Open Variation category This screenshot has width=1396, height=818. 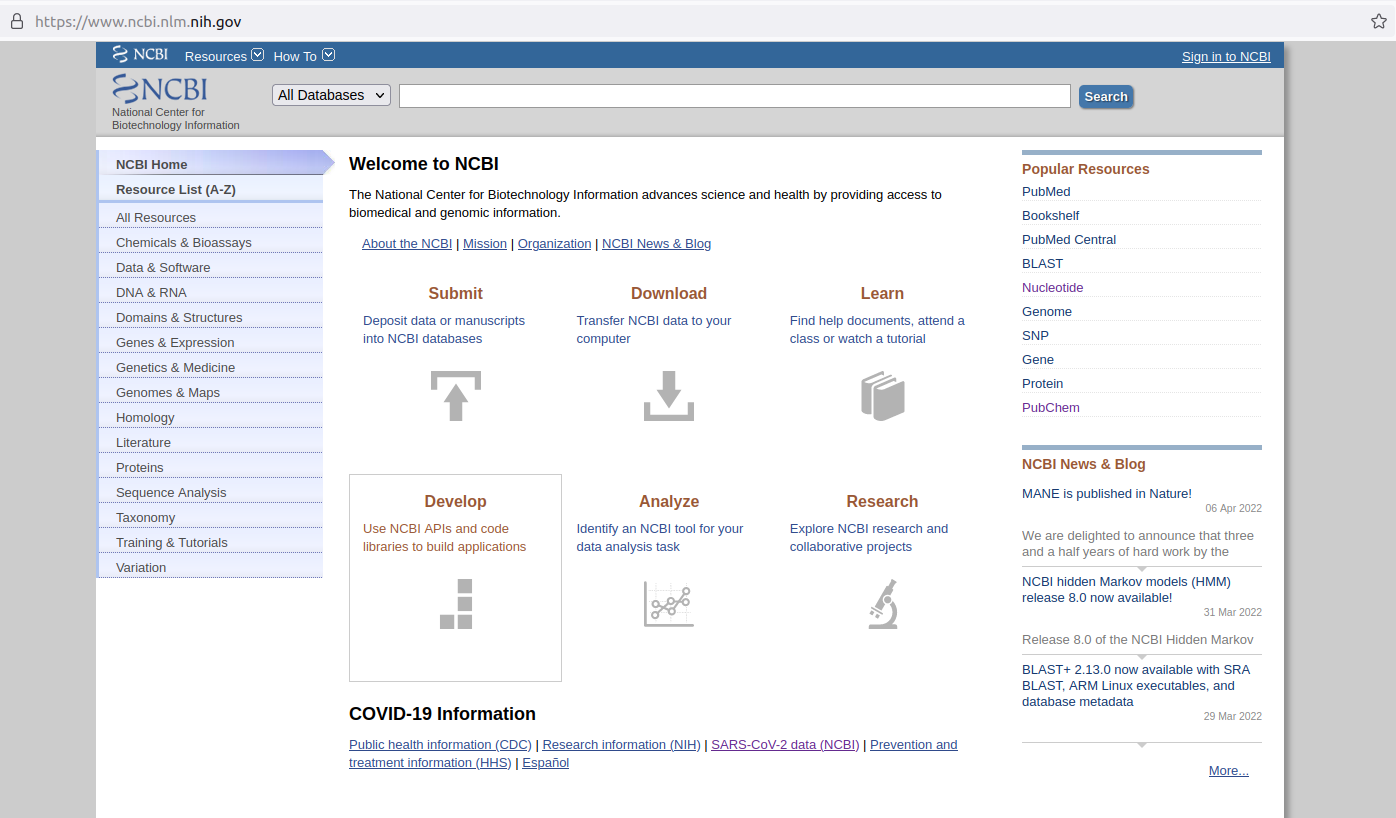(210, 567)
